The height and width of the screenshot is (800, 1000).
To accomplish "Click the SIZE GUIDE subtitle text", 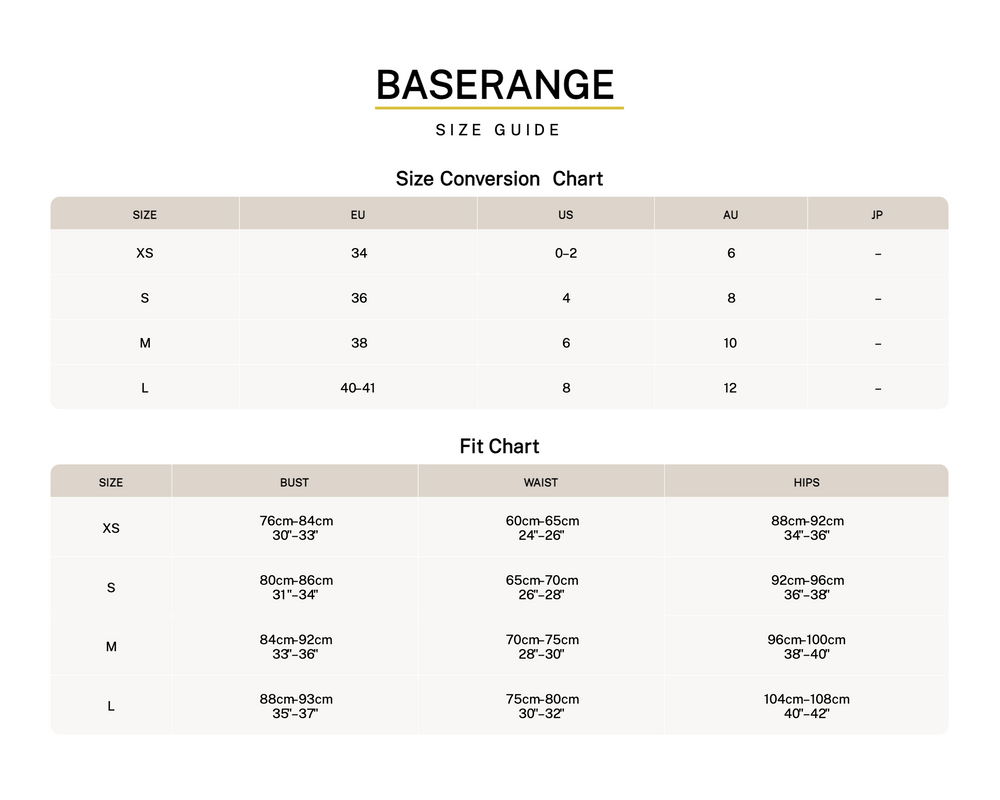I will 498,130.
